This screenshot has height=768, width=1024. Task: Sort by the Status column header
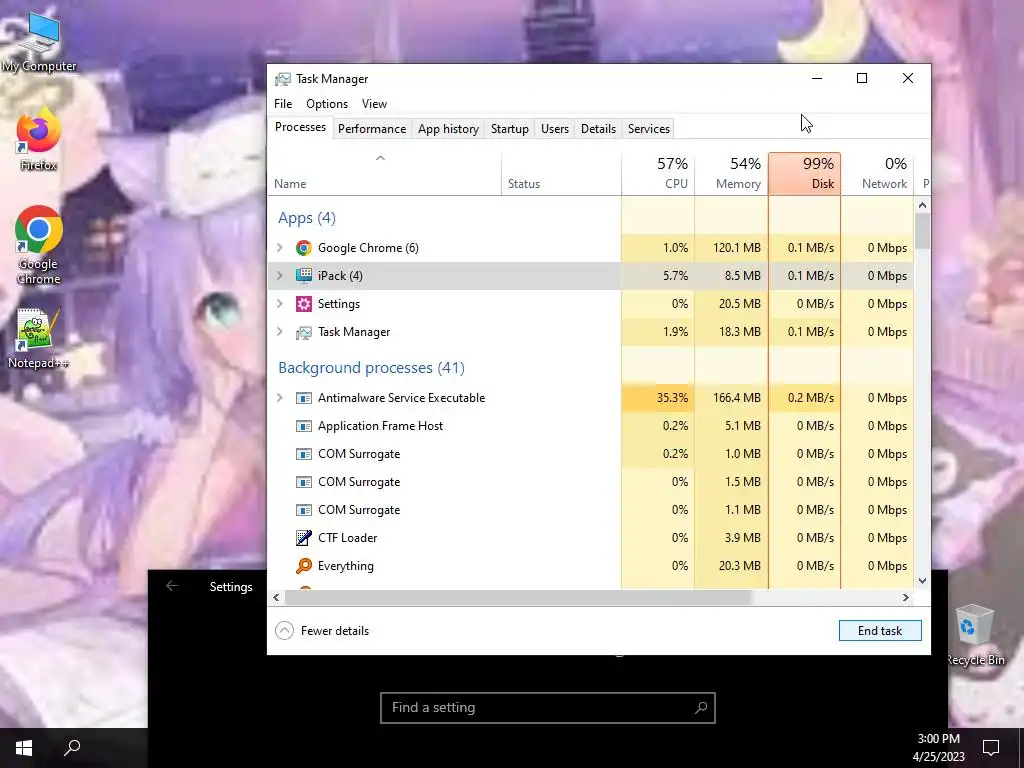562,174
